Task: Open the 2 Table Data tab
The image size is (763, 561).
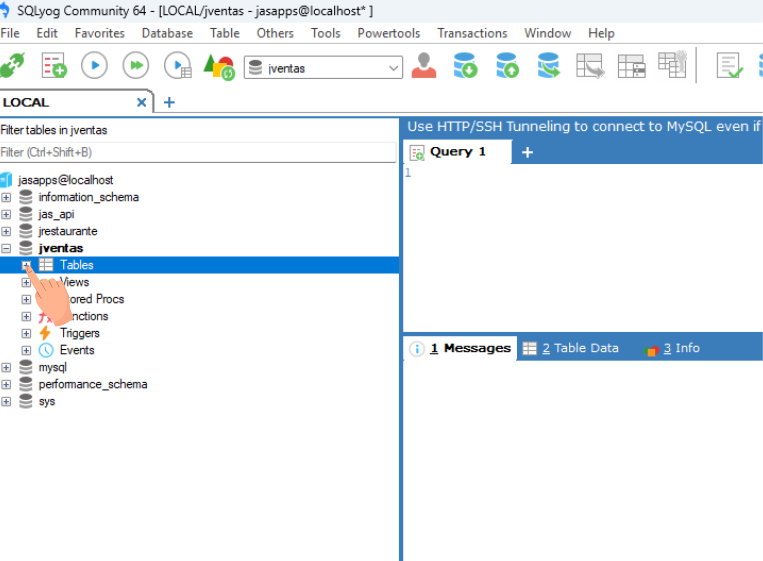Action: [571, 348]
